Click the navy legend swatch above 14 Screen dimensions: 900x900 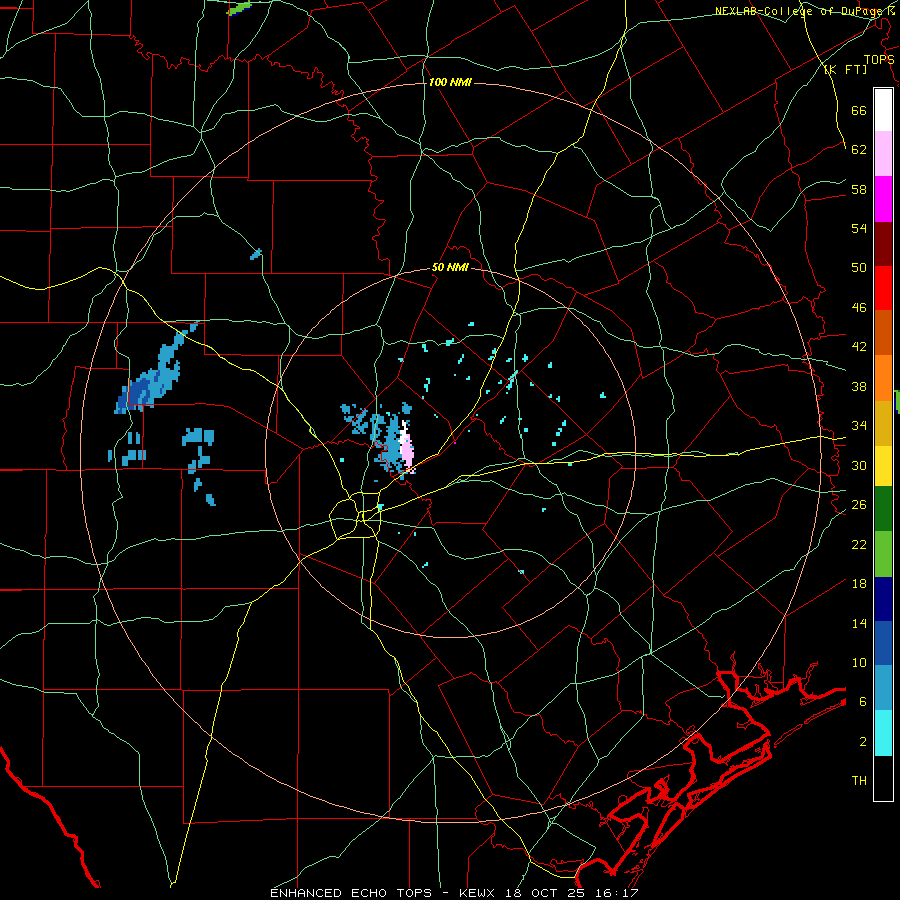coord(883,599)
